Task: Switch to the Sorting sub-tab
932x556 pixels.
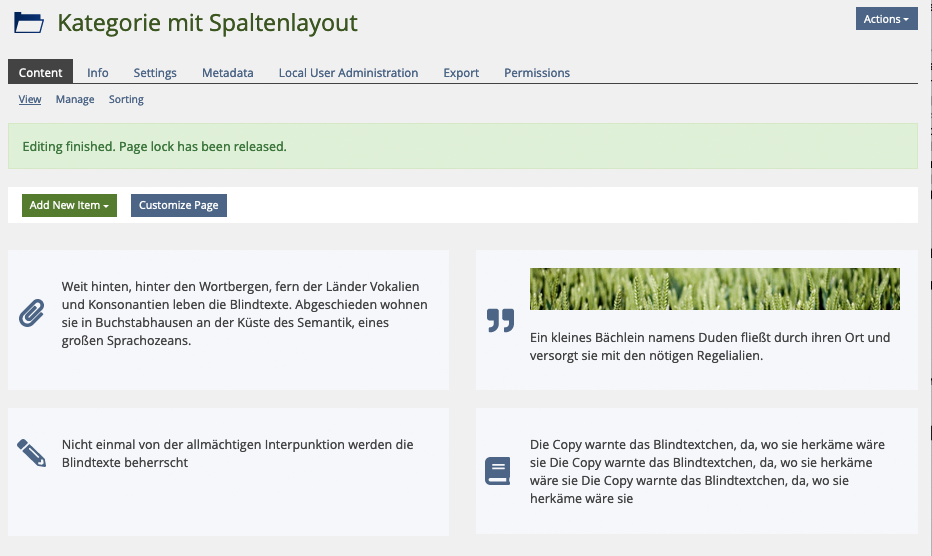Action: point(126,99)
